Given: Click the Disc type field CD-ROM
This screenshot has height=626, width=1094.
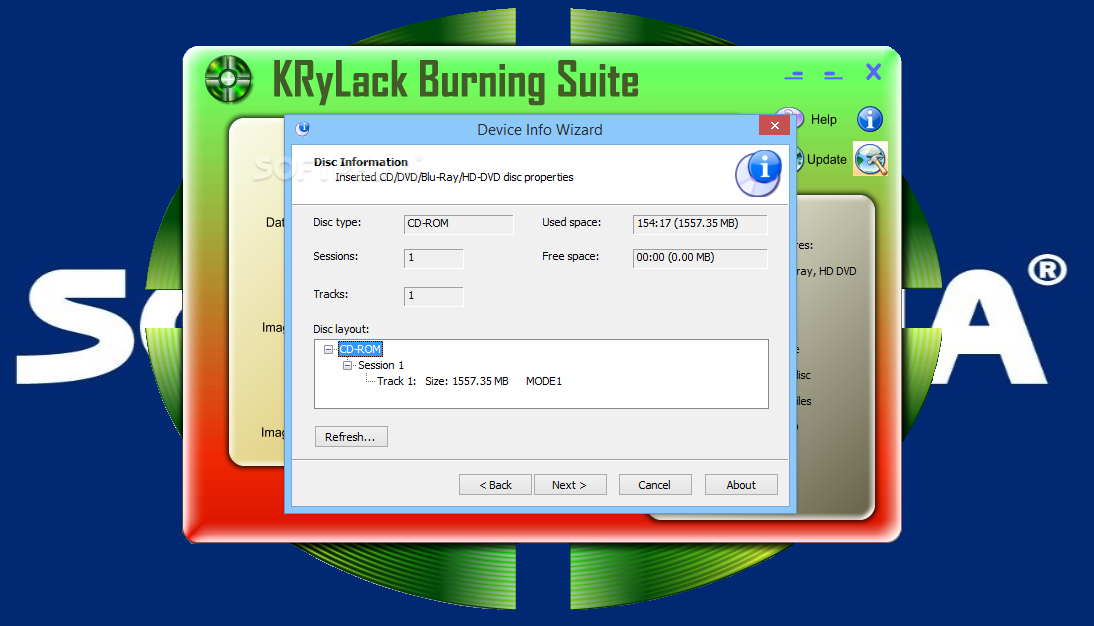Looking at the screenshot, I should [458, 224].
